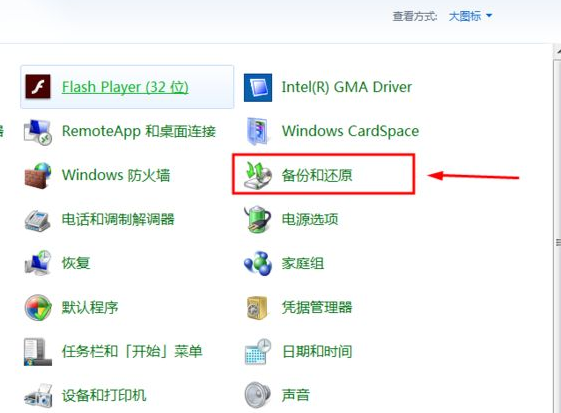Click the 声音 speaker icon
Viewport: 561px width, 413px height.
click(x=258, y=395)
